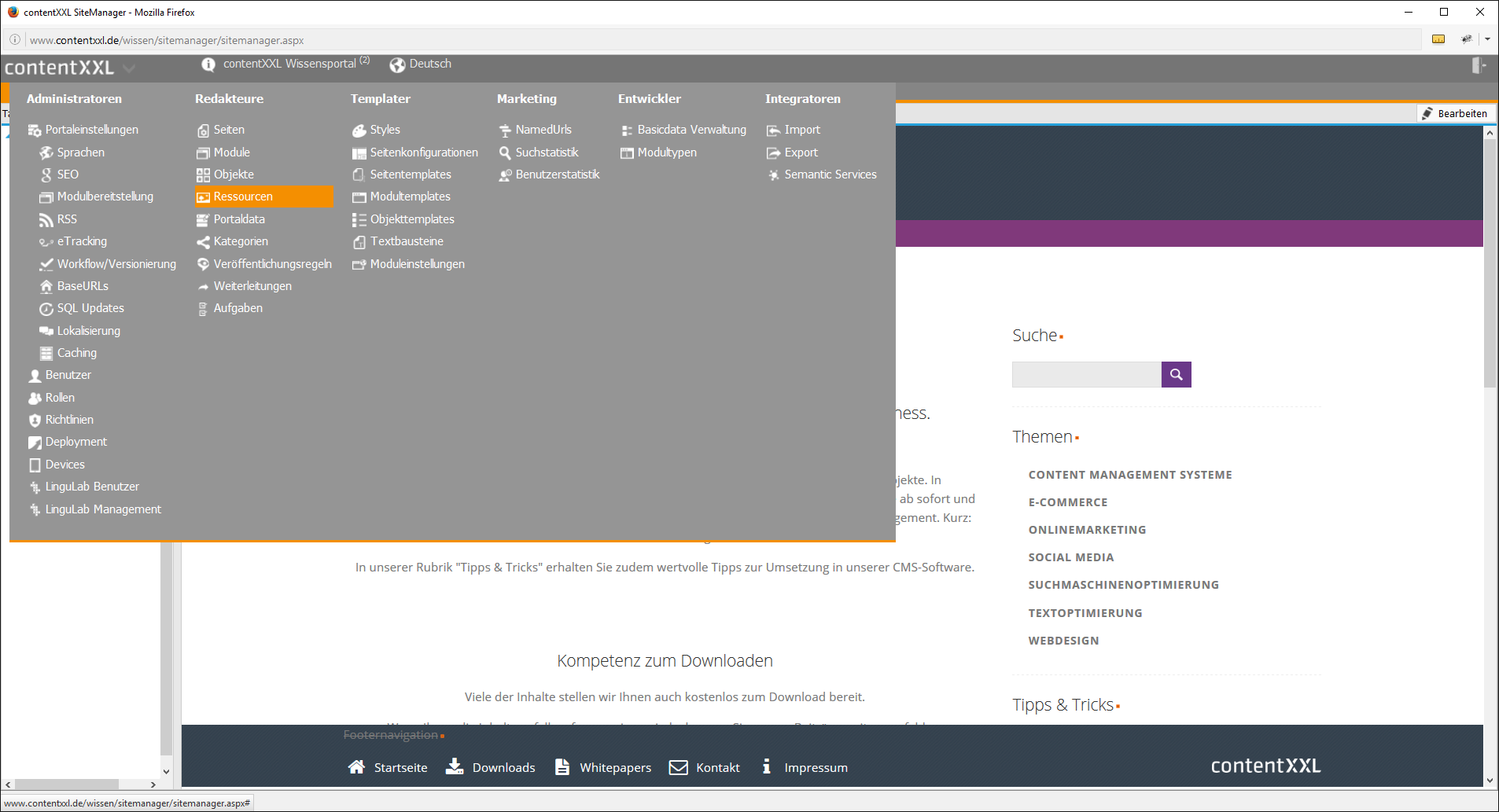The image size is (1499, 812).
Task: Click the Downloads icon in footer
Action: click(455, 766)
